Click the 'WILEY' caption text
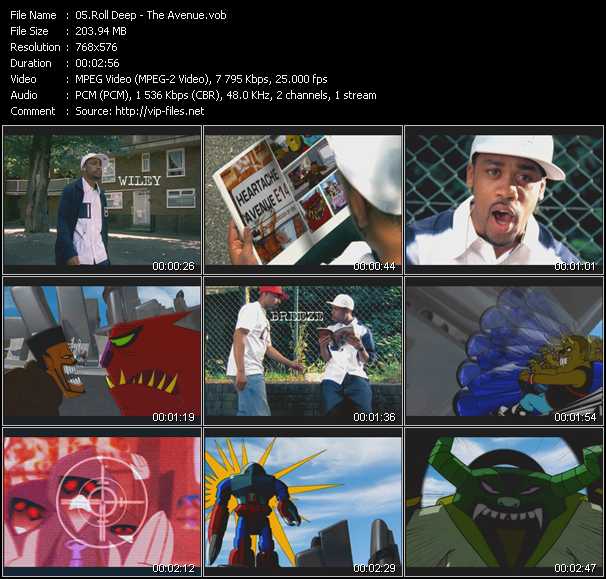This screenshot has height=579, width=606. (139, 181)
